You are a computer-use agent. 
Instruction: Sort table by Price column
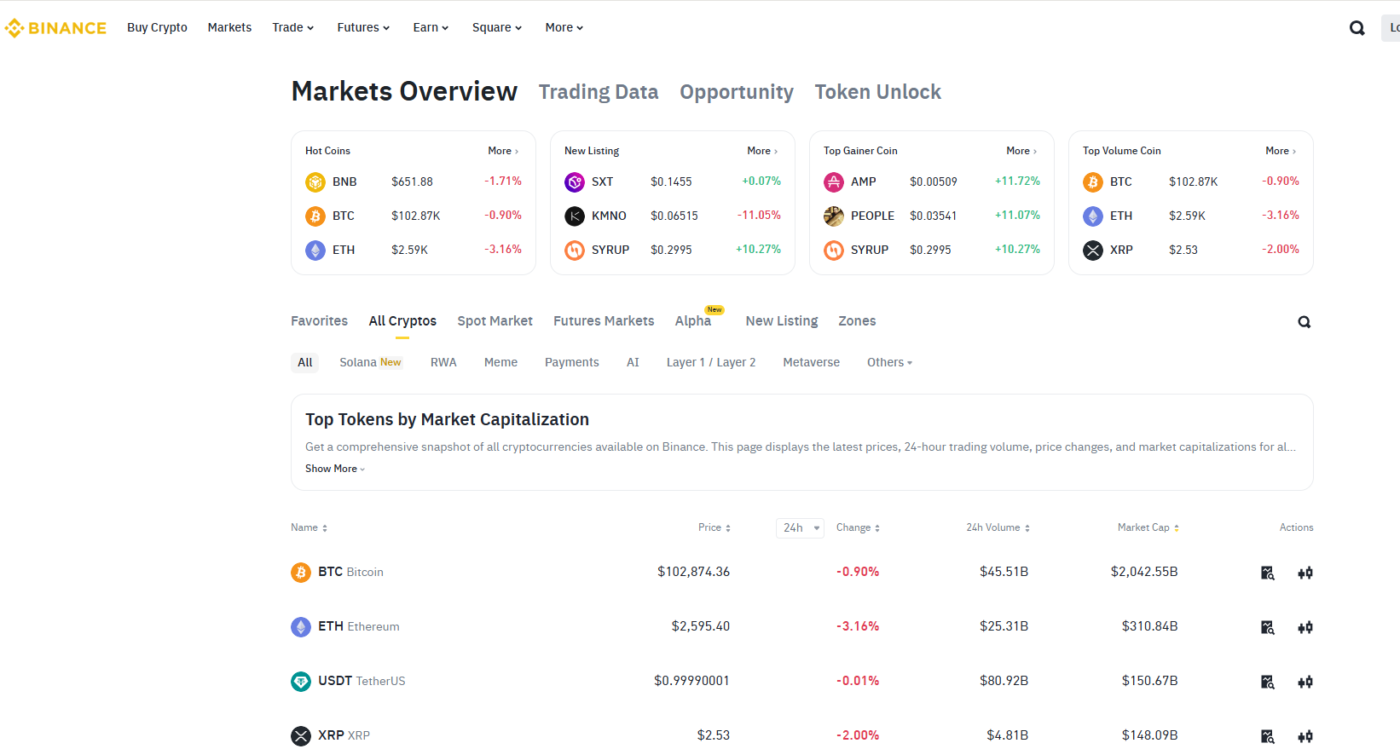[x=714, y=527]
